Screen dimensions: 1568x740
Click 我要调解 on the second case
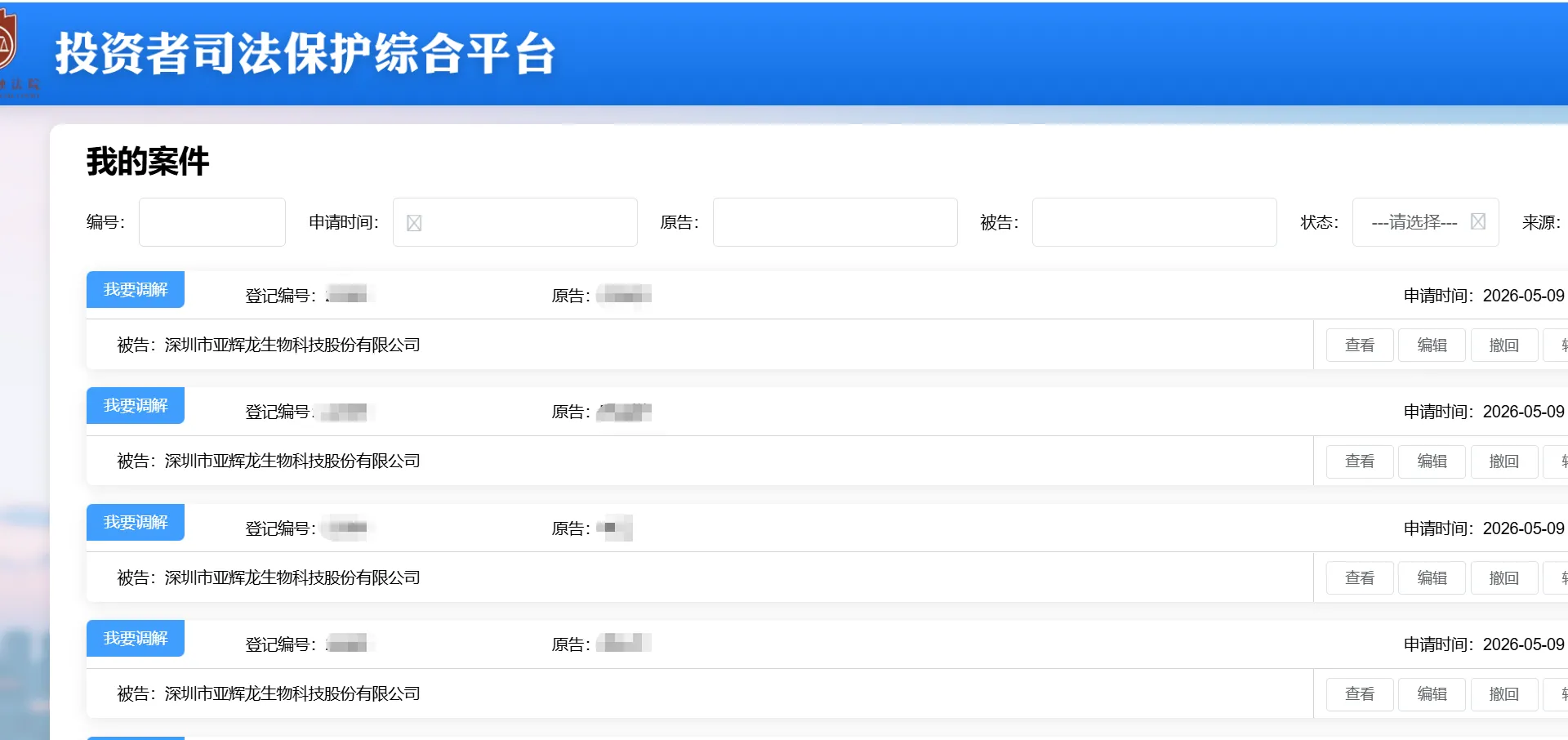[x=136, y=406]
